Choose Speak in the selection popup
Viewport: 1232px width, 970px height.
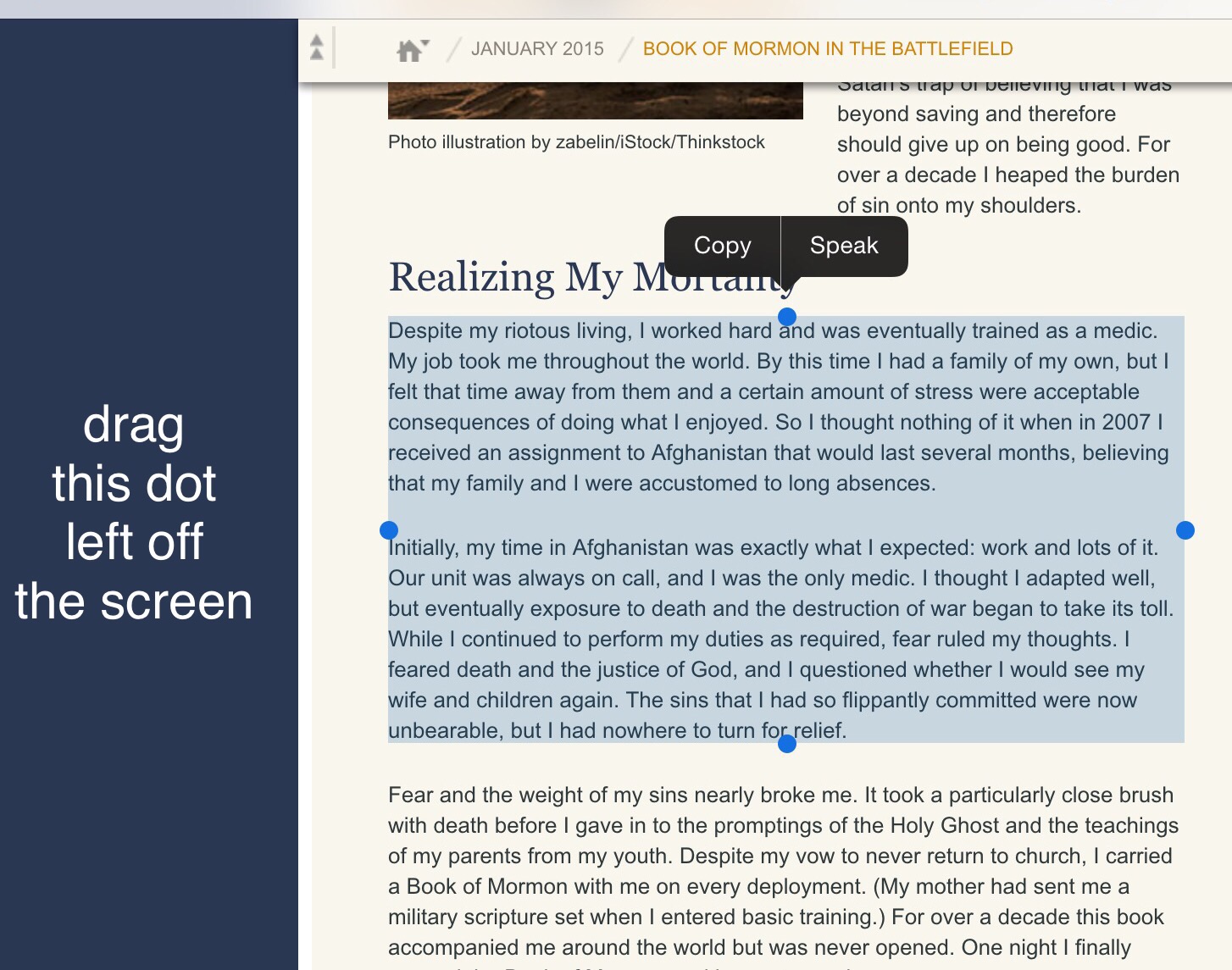845,246
